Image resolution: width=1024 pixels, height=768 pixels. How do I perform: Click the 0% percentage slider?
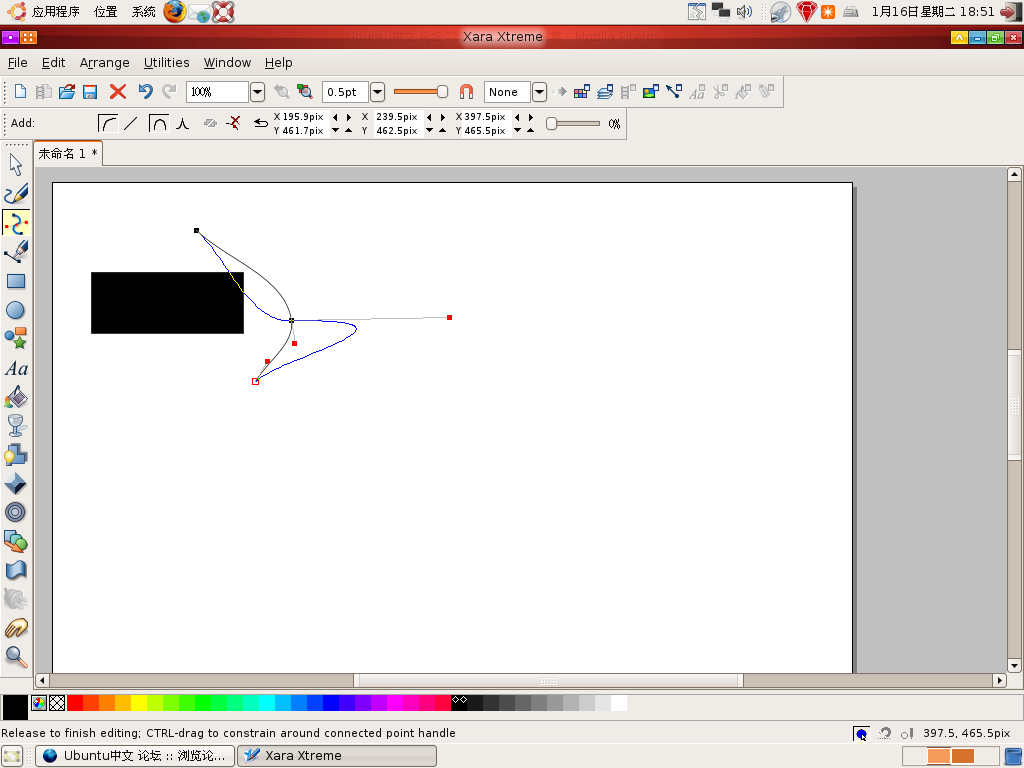click(x=573, y=123)
